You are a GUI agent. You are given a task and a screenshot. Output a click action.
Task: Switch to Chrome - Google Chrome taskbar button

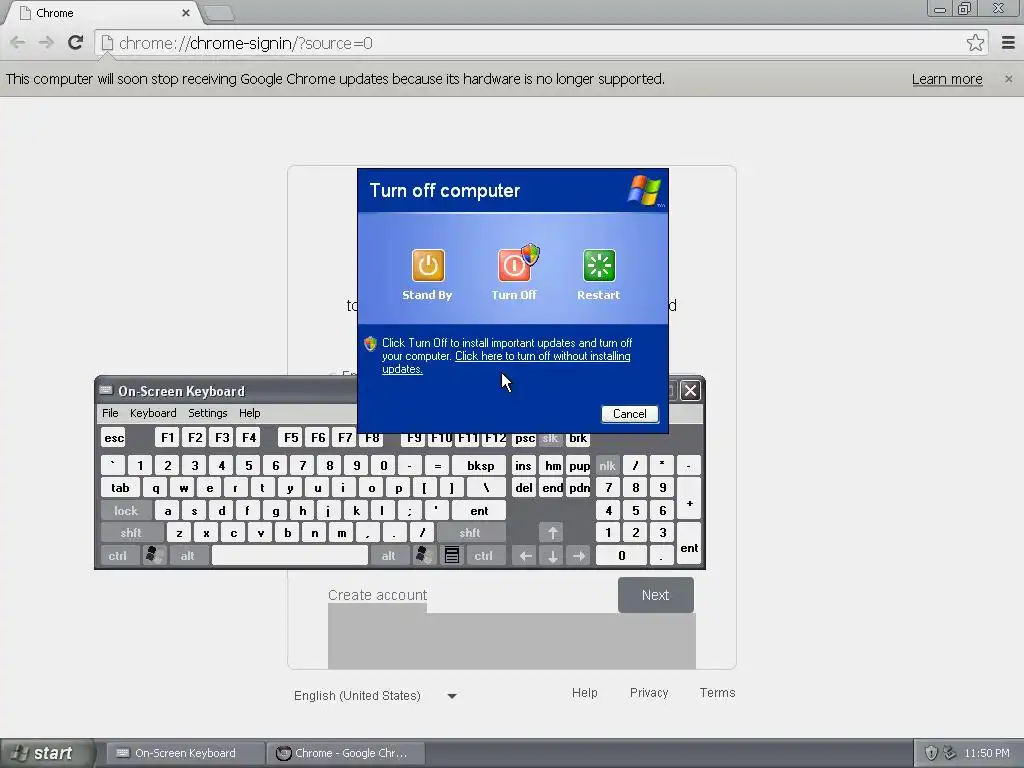(x=346, y=753)
